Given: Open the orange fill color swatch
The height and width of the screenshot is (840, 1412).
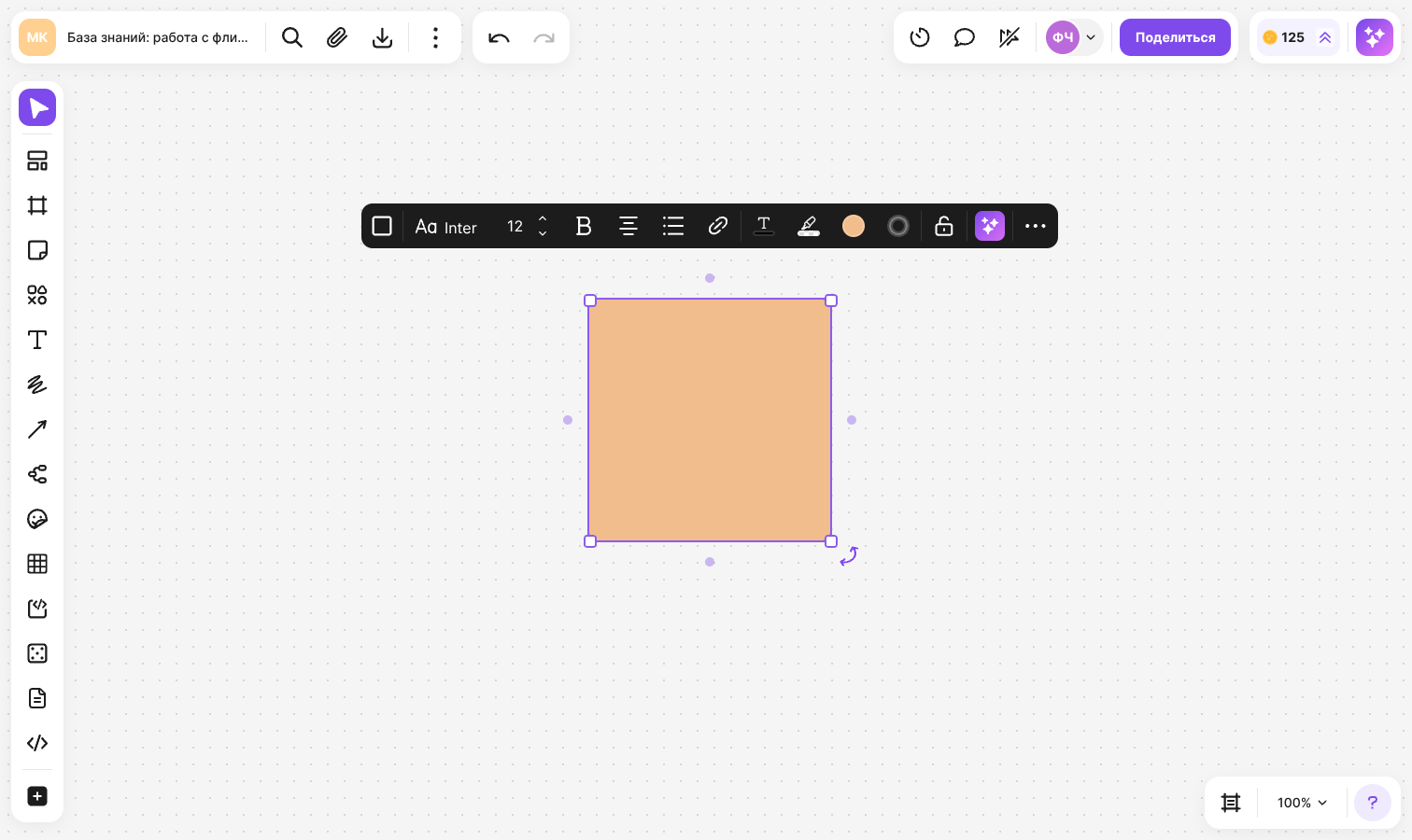Looking at the screenshot, I should tap(854, 226).
